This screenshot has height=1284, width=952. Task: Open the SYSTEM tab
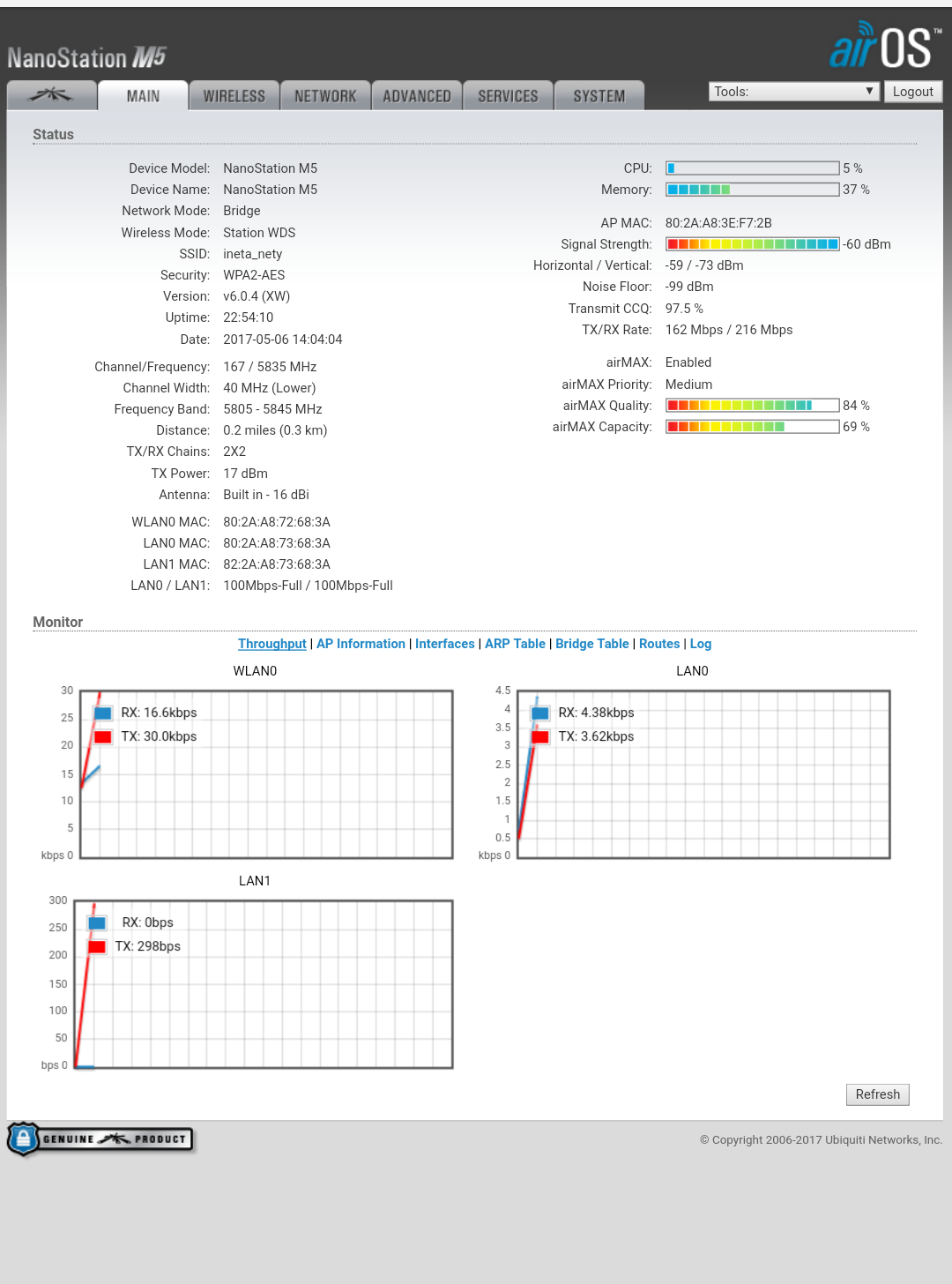599,95
